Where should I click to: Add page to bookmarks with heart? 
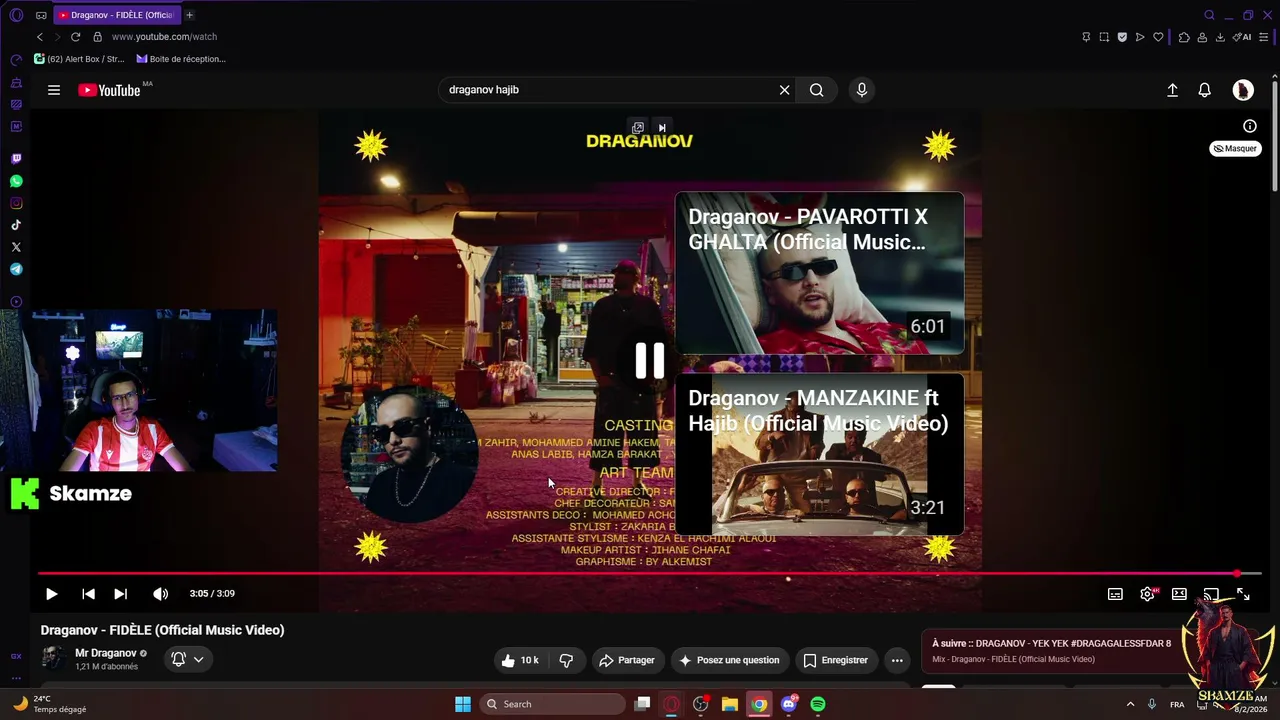click(1158, 37)
